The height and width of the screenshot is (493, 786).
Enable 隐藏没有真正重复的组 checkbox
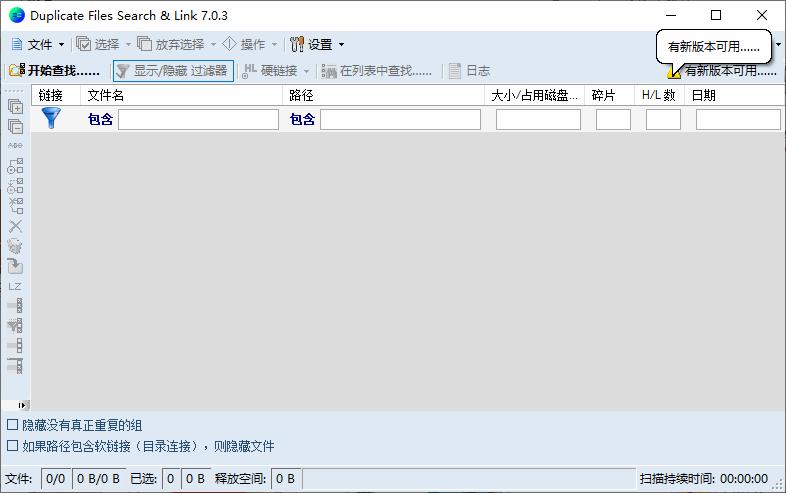[13, 425]
